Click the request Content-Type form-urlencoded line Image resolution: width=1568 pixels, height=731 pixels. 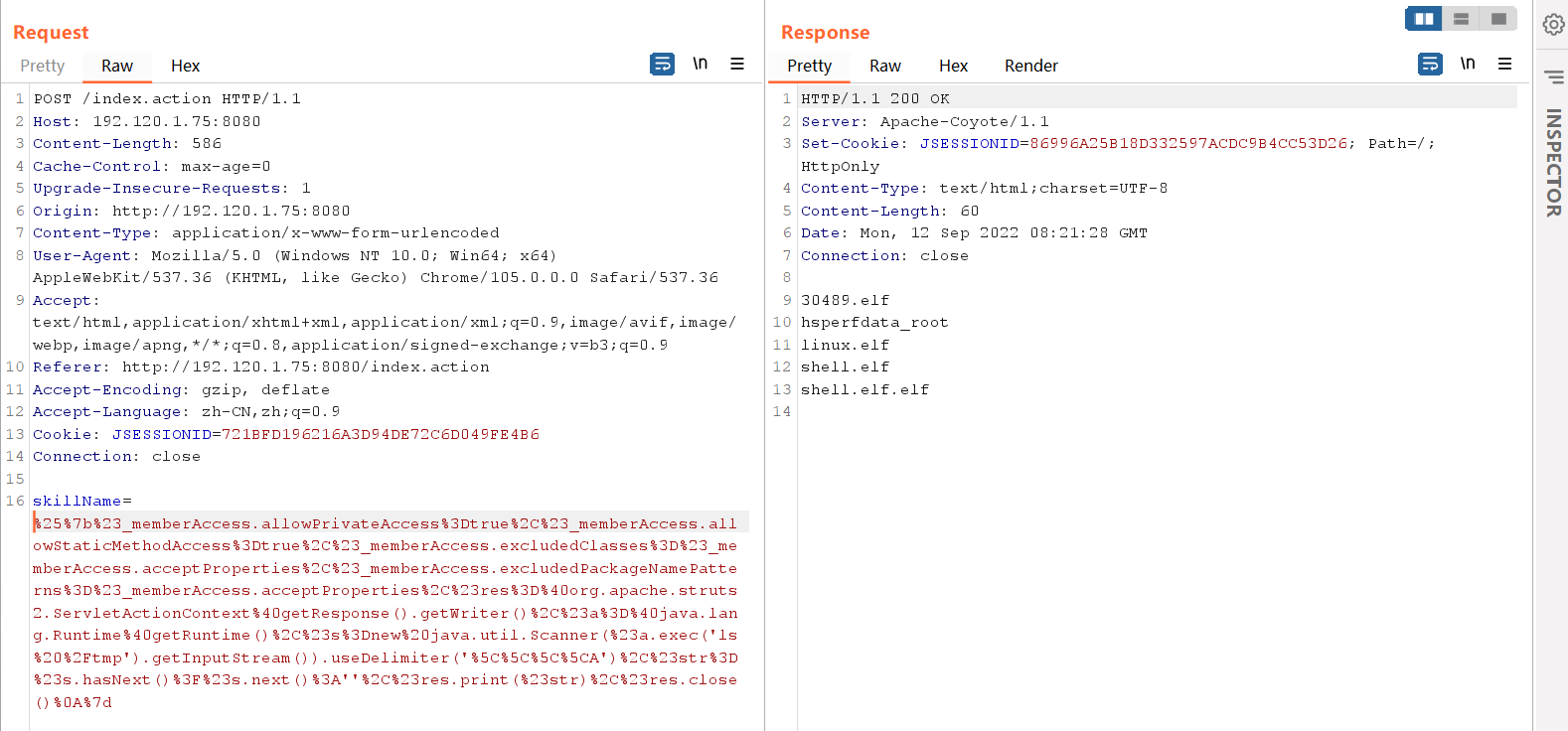coord(266,233)
